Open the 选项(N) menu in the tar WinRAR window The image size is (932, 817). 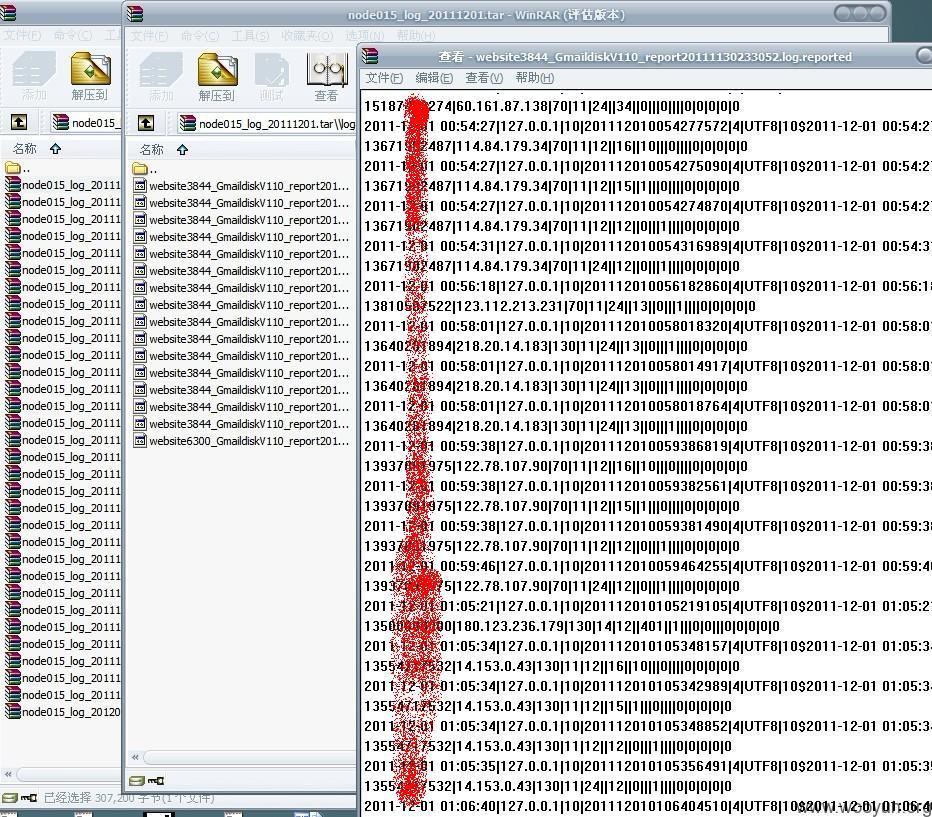pyautogui.click(x=365, y=36)
